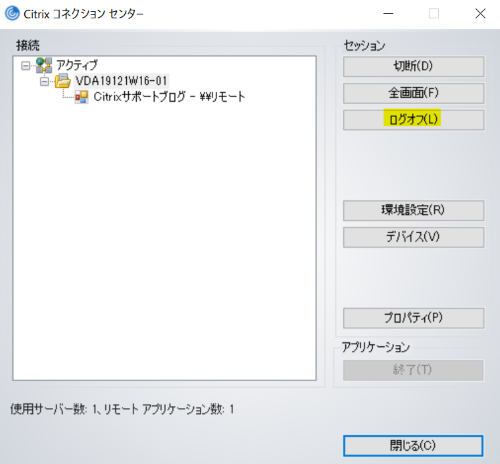The width and height of the screenshot is (500, 464).
Task: Click the highlighted ログオフ(L) button
Action: coord(413,120)
